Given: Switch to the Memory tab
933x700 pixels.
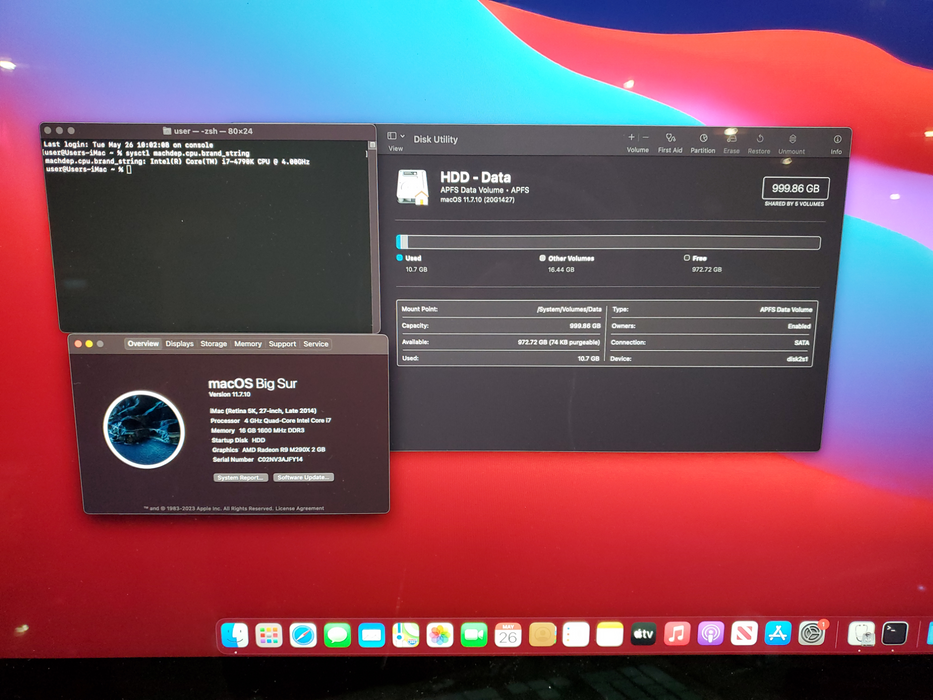Looking at the screenshot, I should click(248, 343).
